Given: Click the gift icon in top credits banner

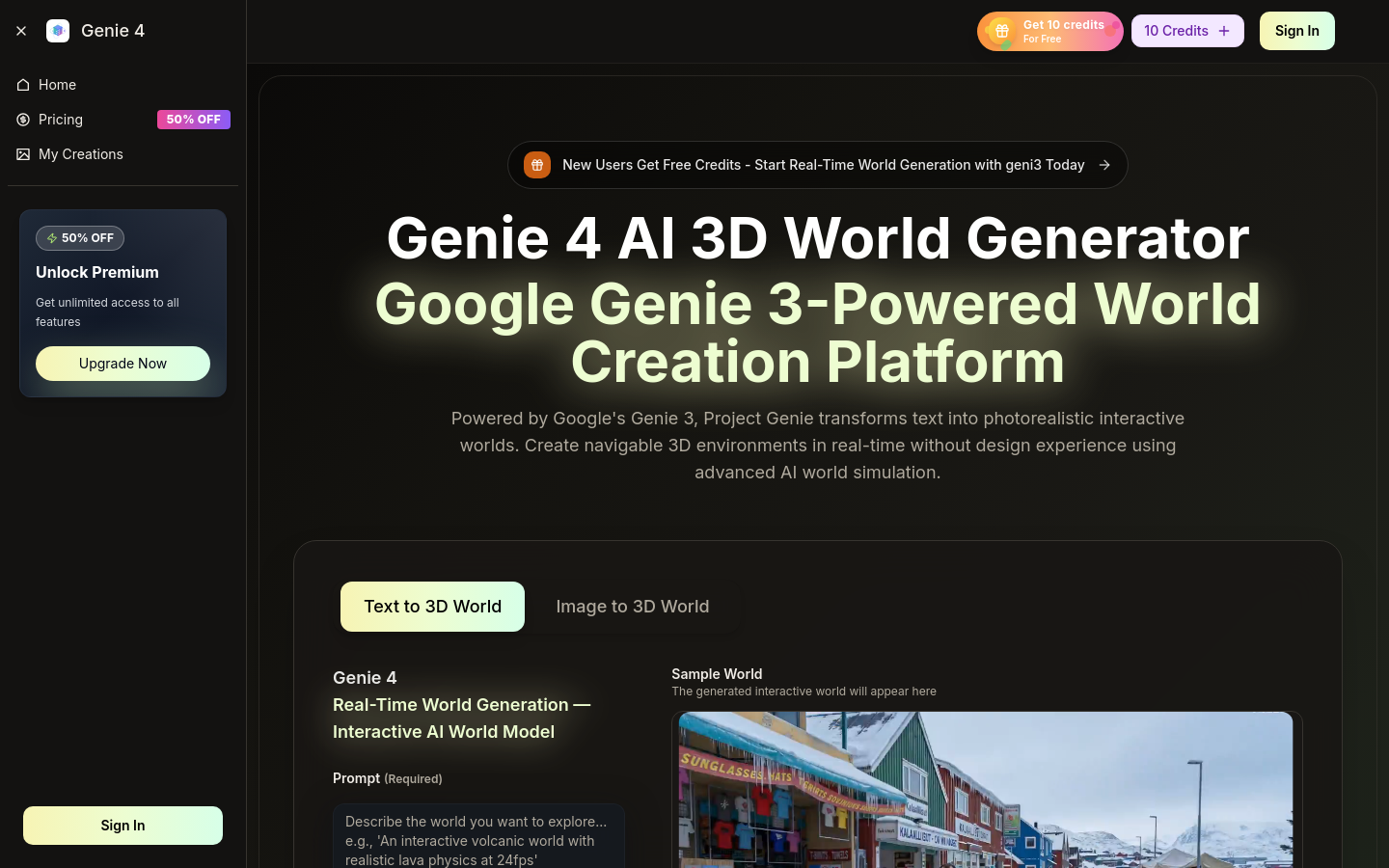Looking at the screenshot, I should [x=1002, y=31].
